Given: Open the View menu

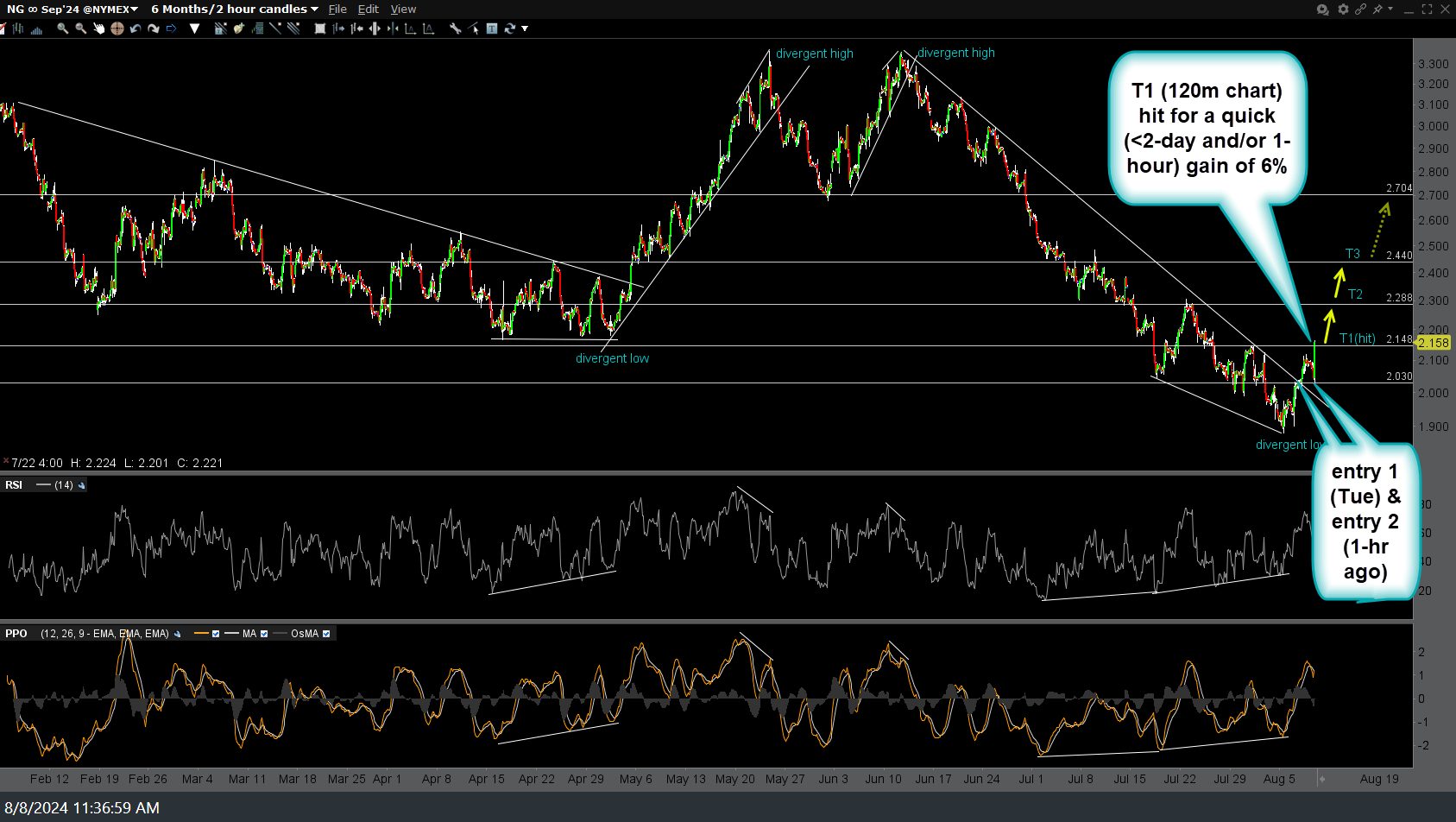Looking at the screenshot, I should tap(403, 9).
